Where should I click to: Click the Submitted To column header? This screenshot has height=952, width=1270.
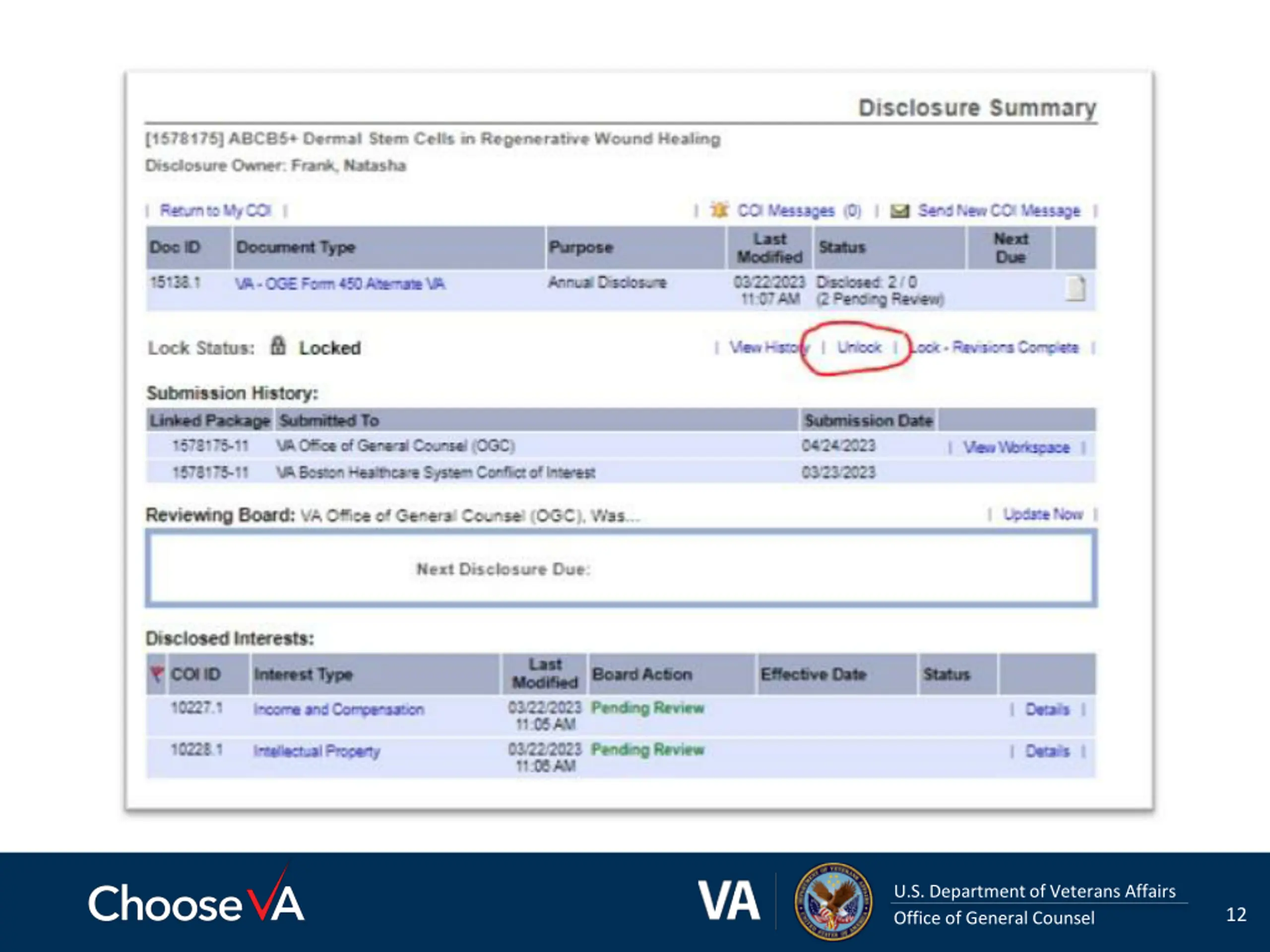click(537, 420)
